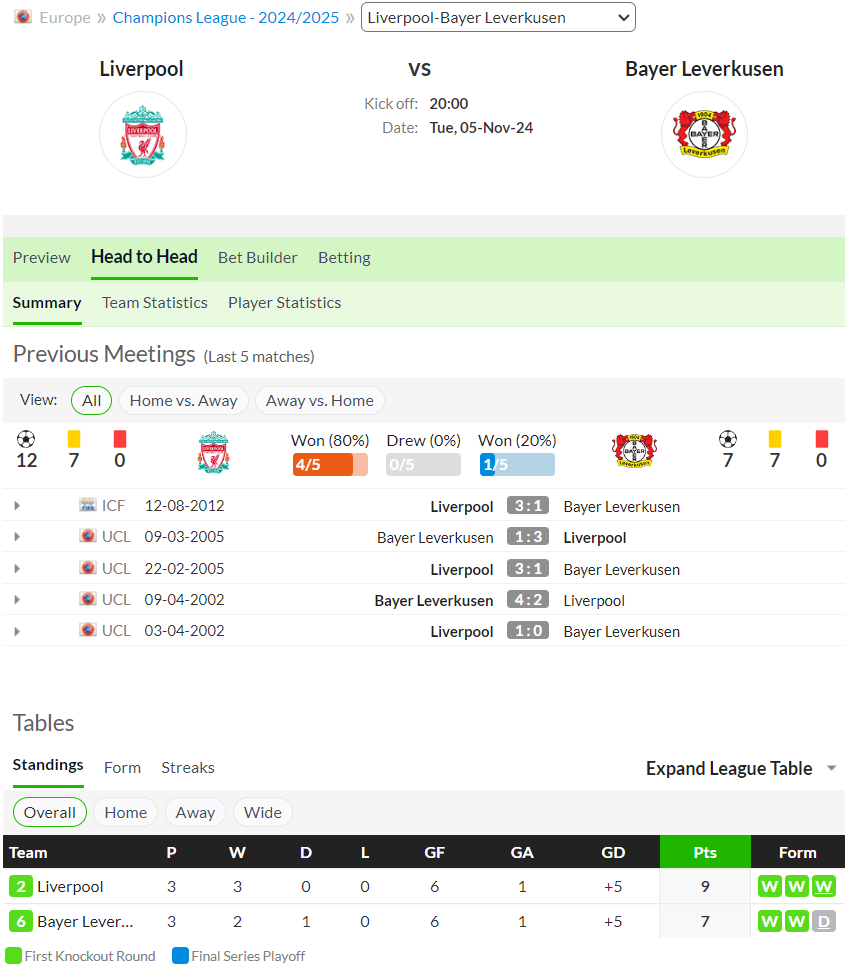This screenshot has width=846, height=975.
Task: Click the Liverpool crest in the match header
Action: point(142,135)
